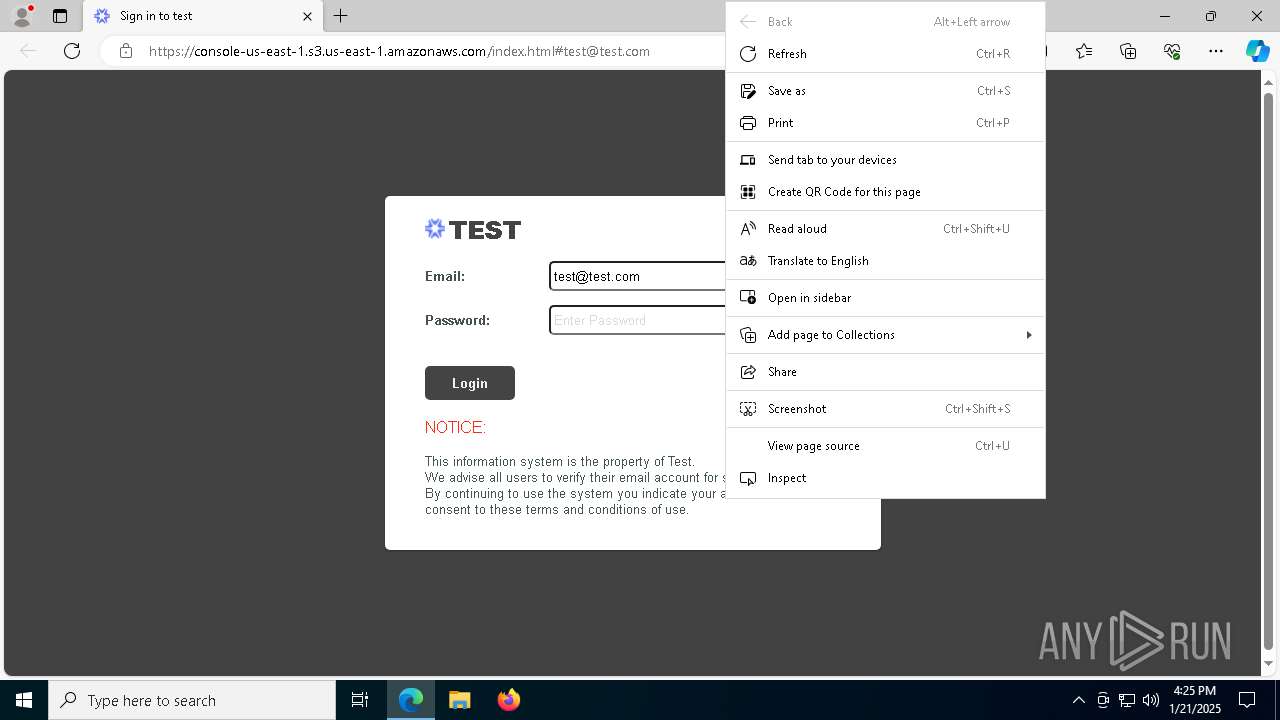Click the Translate to English icon
Viewport: 1280px width, 720px height.
[747, 261]
